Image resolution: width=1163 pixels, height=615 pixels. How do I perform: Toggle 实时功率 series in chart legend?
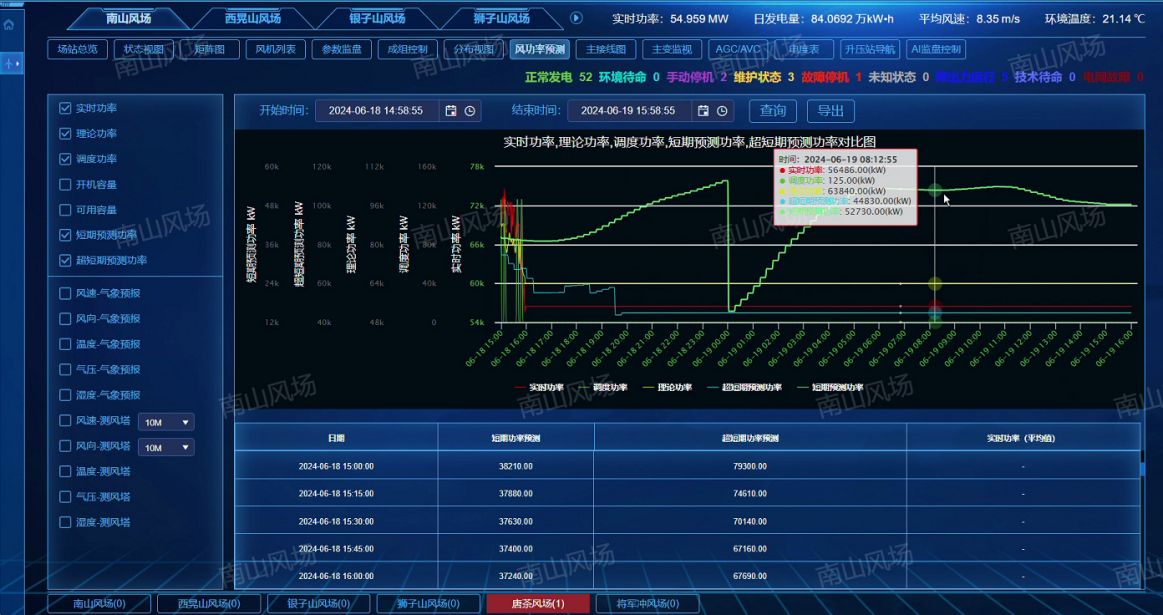539,387
